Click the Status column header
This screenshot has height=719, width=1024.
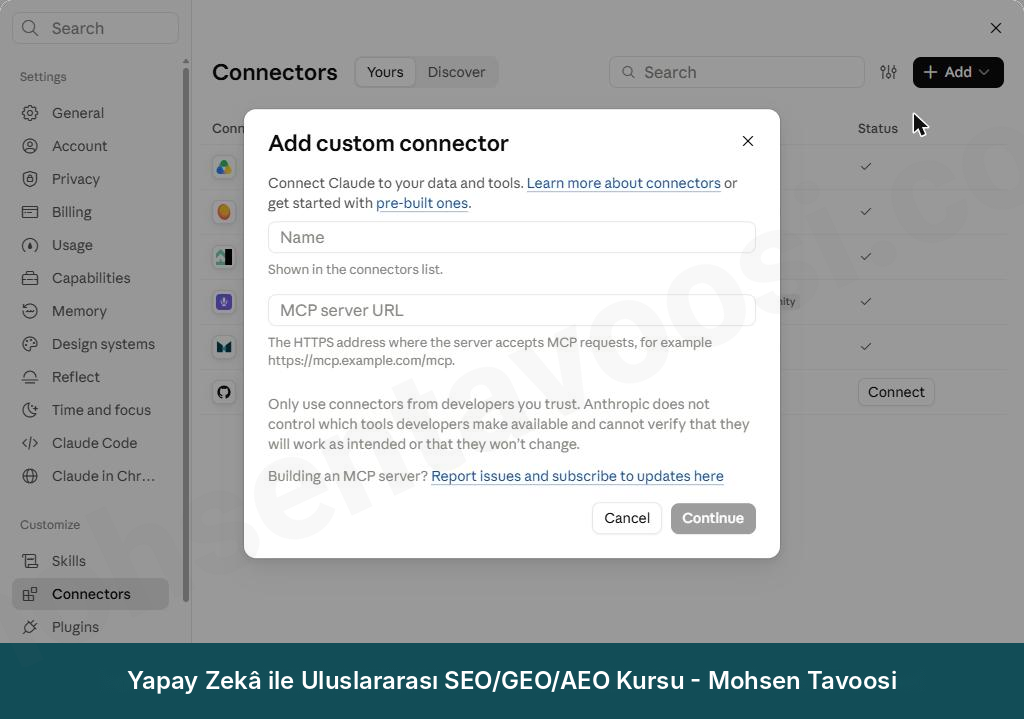(x=877, y=129)
